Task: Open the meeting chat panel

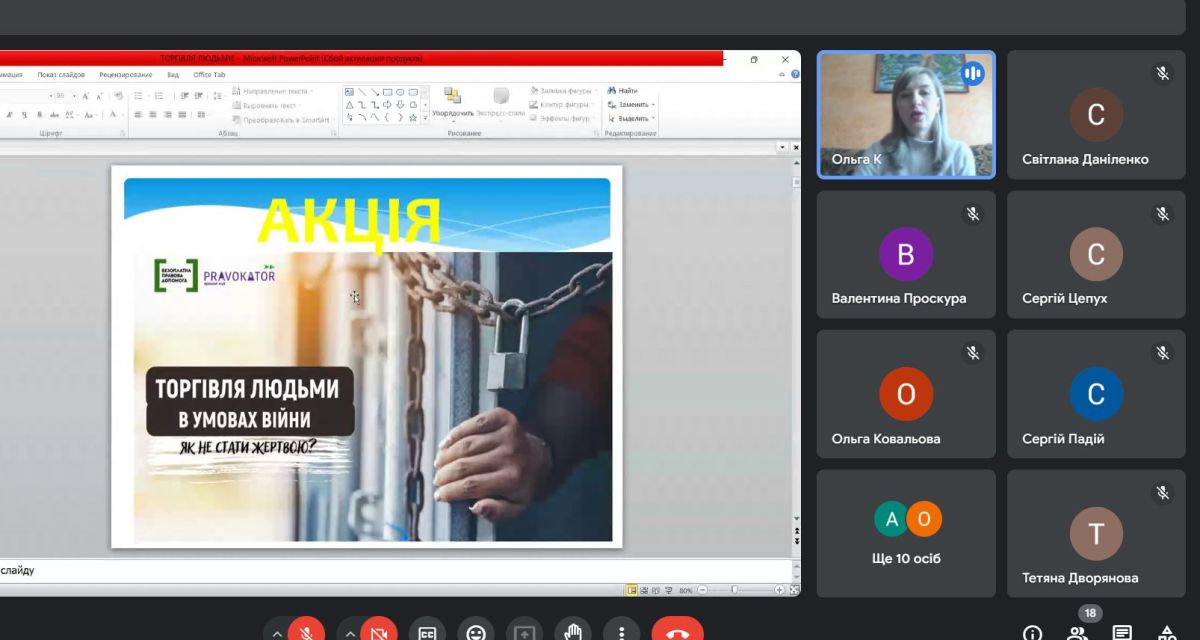Action: pyautogui.click(x=1122, y=633)
